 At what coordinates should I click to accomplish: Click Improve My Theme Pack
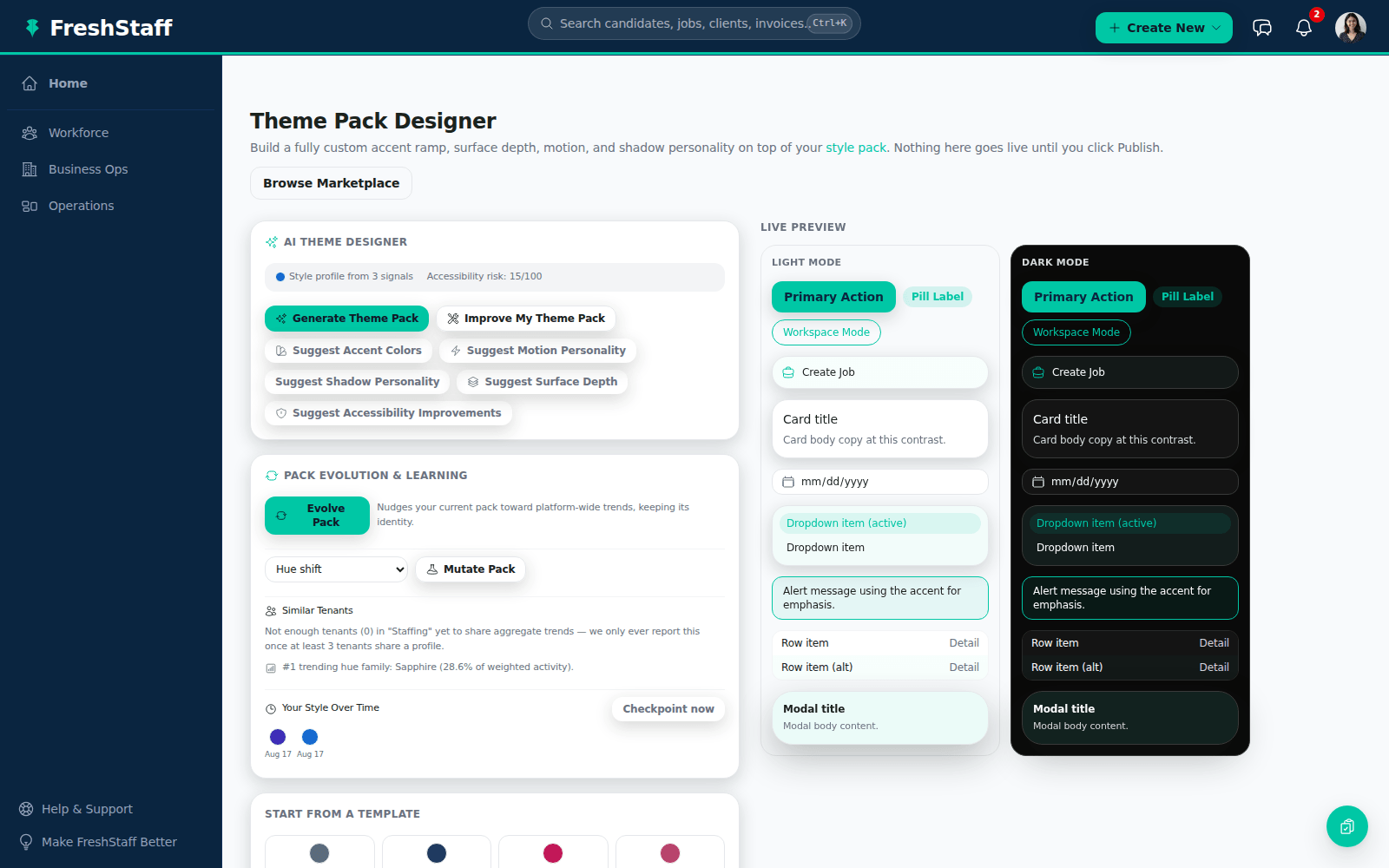(x=526, y=319)
